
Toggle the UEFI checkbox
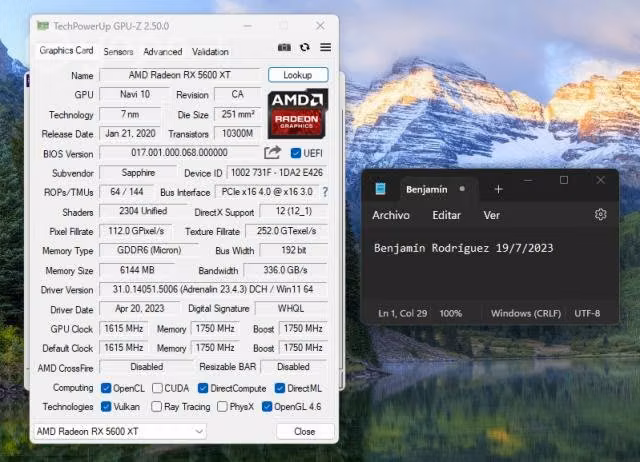[296, 153]
